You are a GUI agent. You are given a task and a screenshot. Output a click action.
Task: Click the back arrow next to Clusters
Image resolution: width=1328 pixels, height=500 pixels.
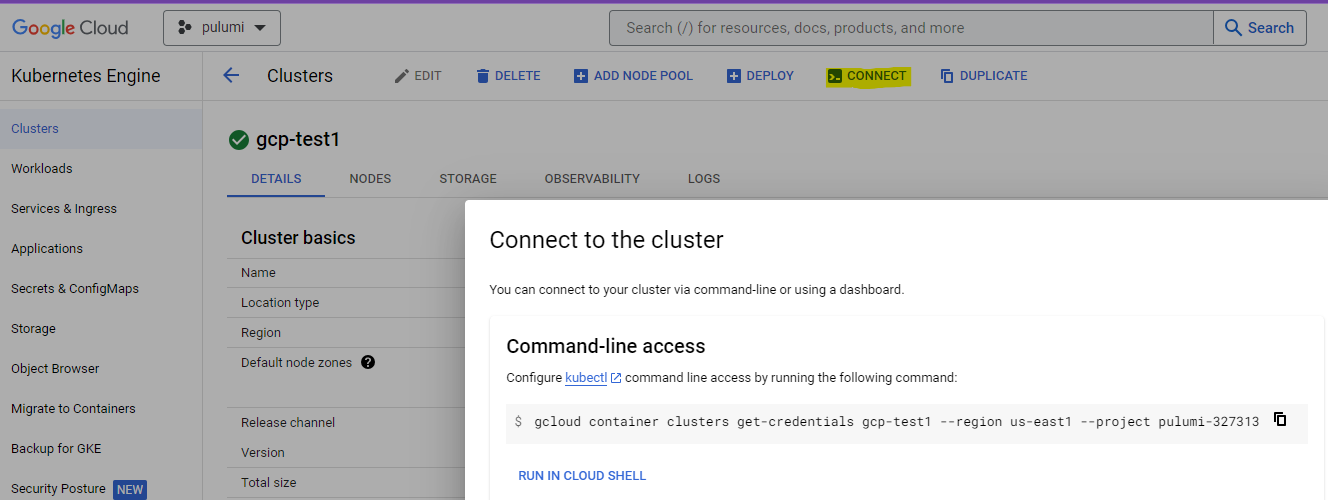pyautogui.click(x=231, y=76)
